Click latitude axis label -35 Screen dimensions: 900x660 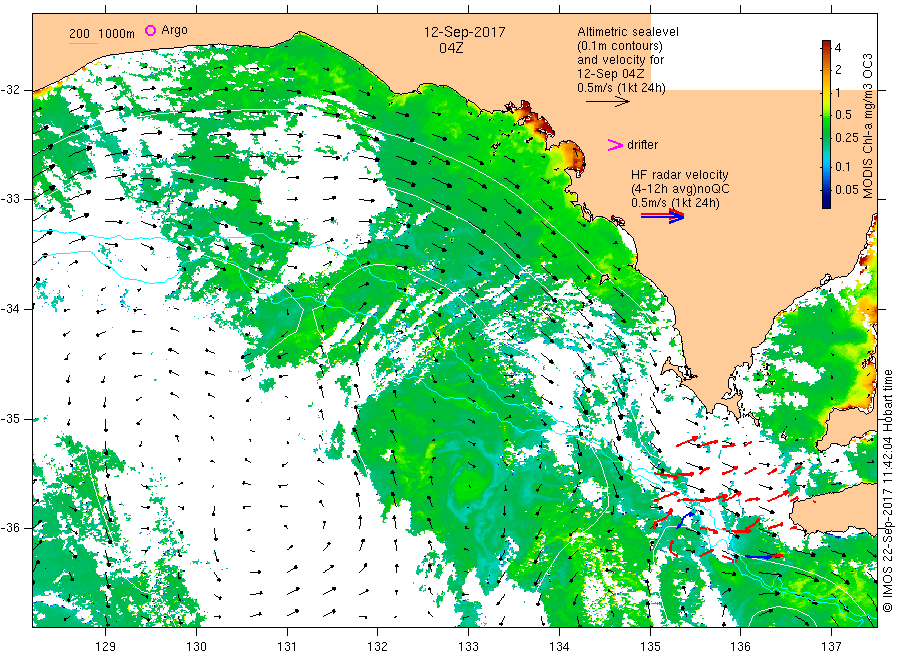pos(11,418)
